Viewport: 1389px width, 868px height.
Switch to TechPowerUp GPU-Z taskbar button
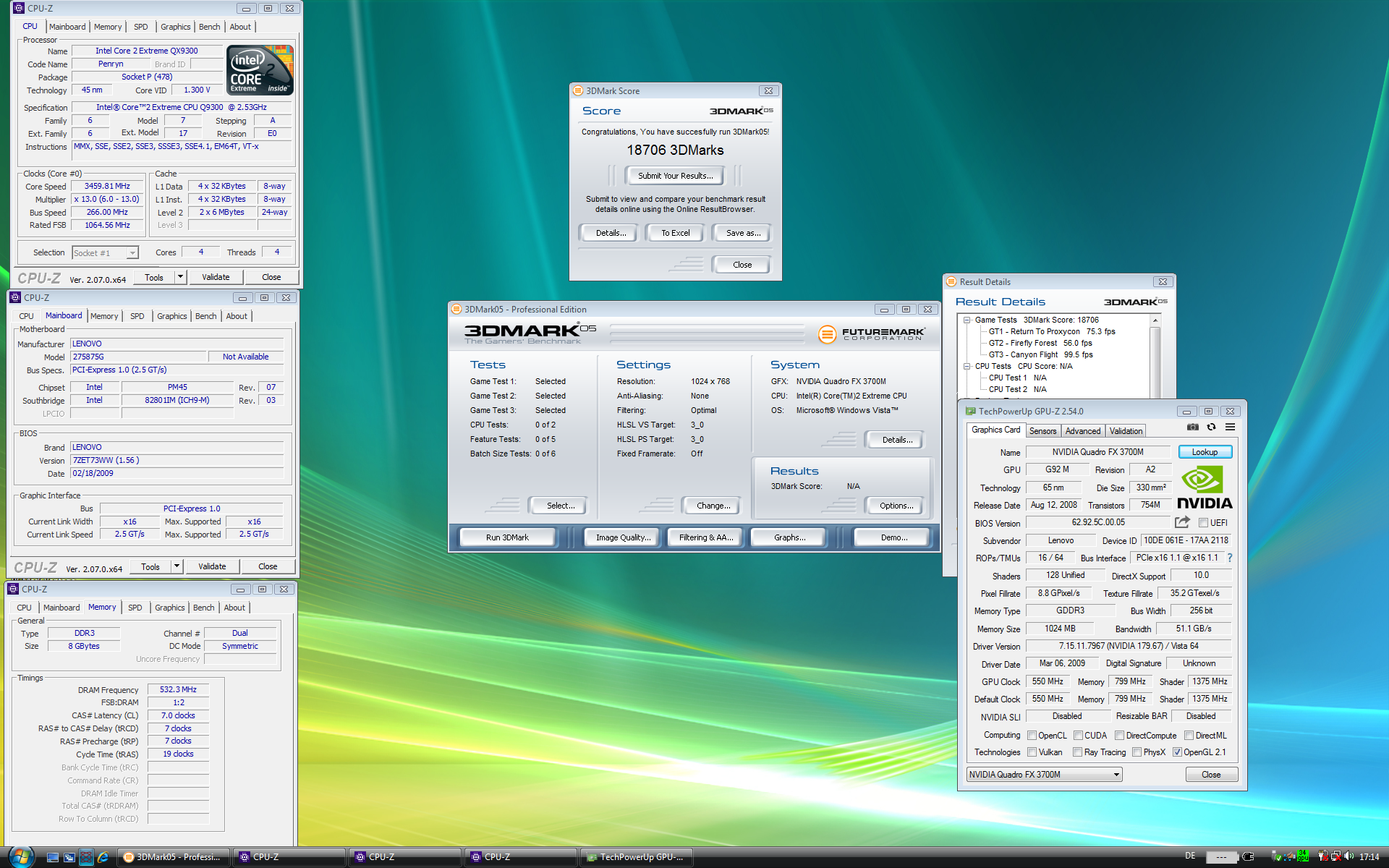637,857
